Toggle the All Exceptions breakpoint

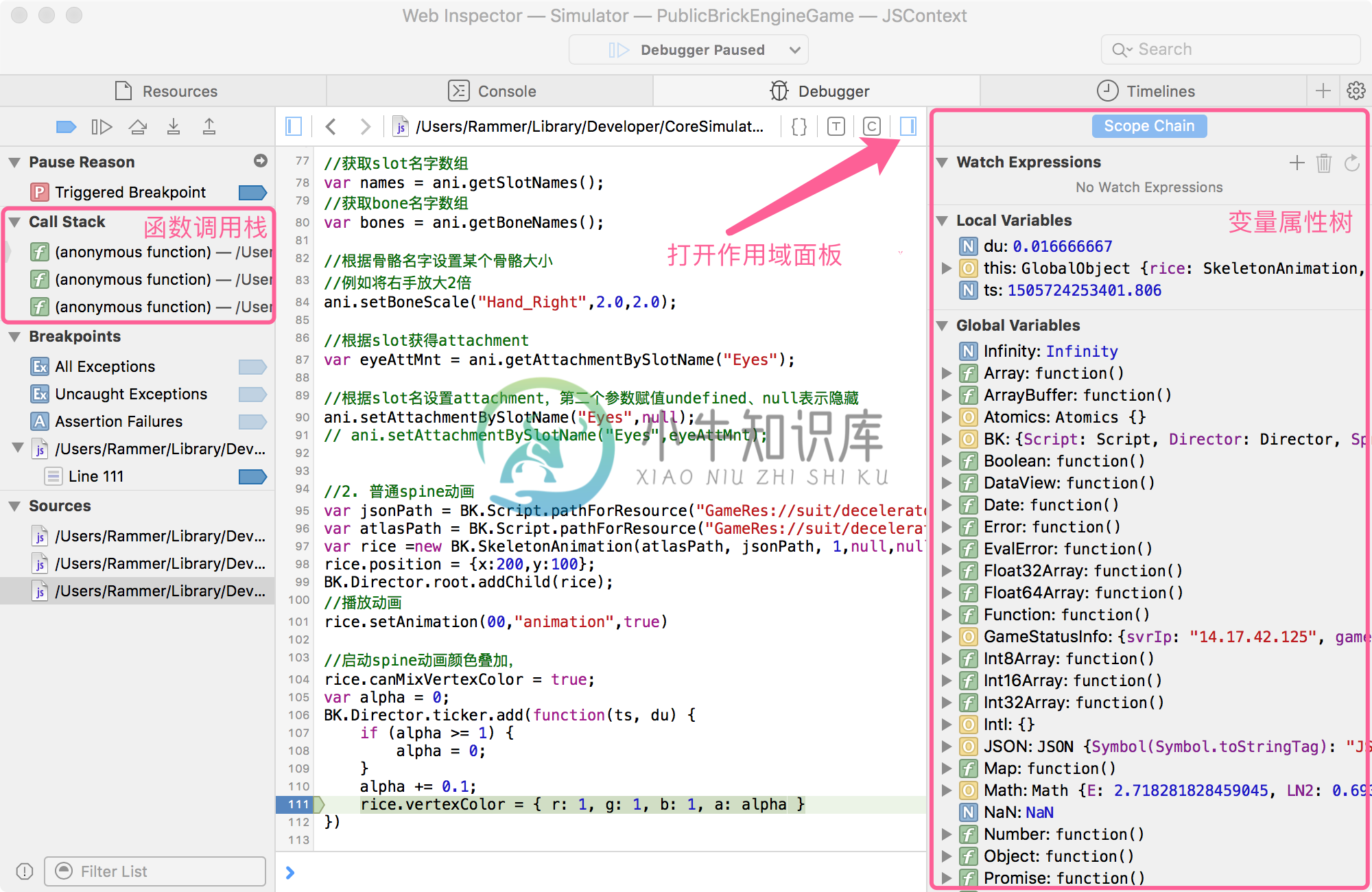tap(252, 366)
